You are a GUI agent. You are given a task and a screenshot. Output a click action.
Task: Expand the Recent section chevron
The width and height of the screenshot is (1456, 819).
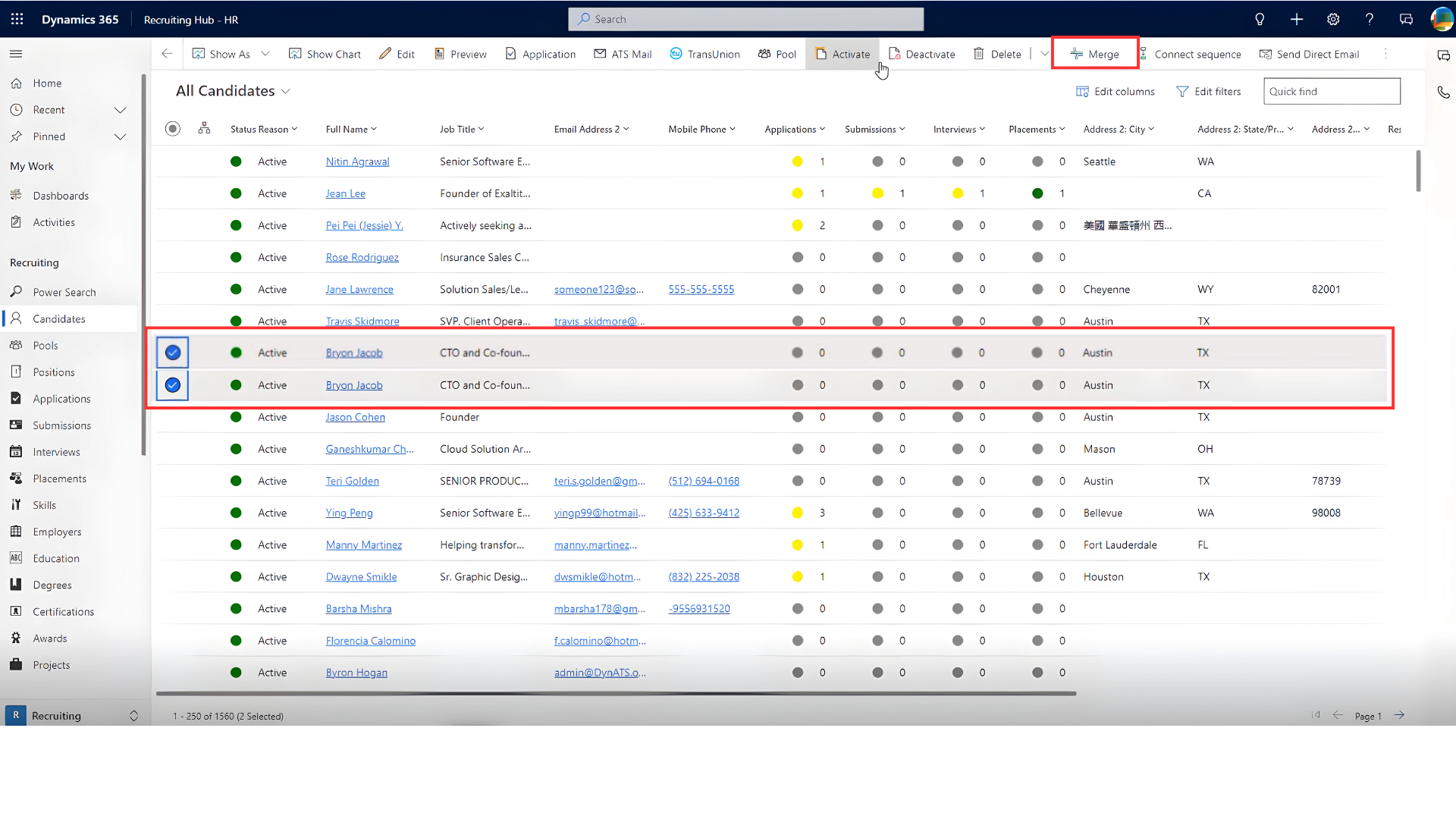click(x=120, y=110)
